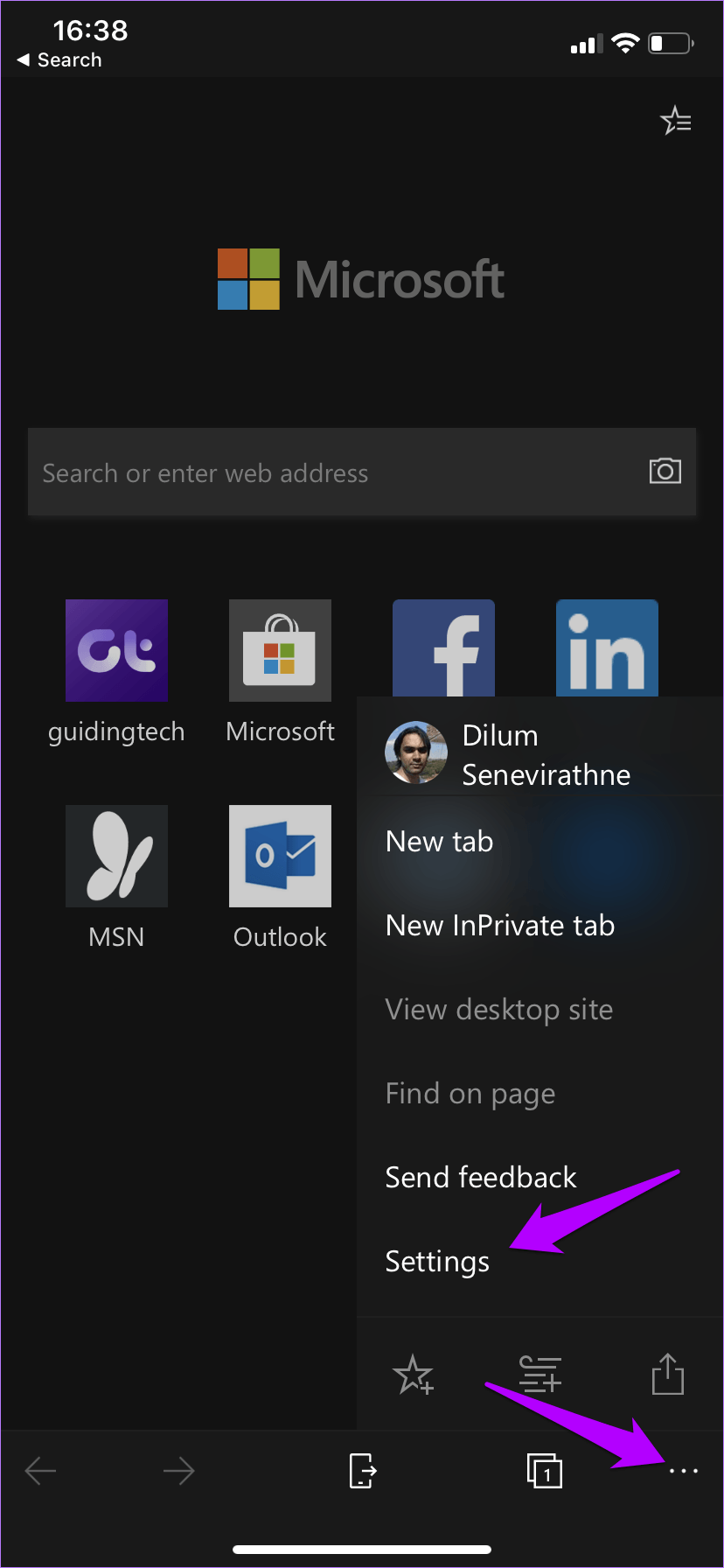Select New InPrivate tab menu item
This screenshot has width=724, height=1568.
click(x=500, y=926)
